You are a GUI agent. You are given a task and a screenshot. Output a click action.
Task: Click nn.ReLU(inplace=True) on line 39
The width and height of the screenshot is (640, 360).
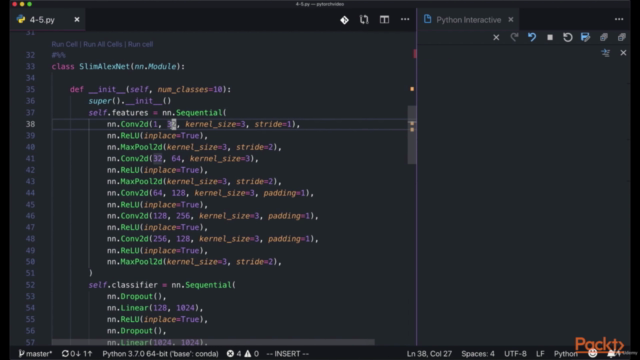(x=157, y=136)
